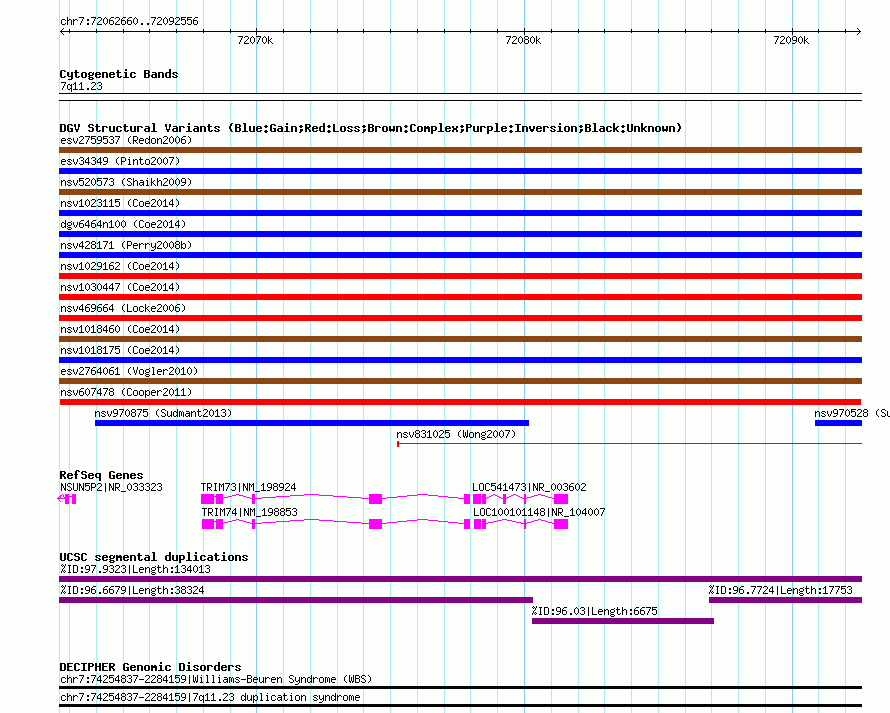Click purple bar under Length:38324 duplication

point(296,600)
